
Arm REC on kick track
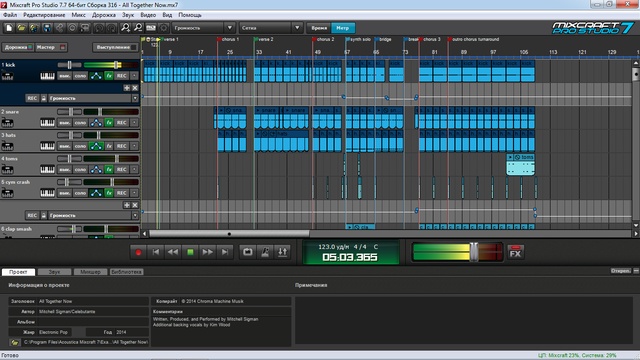click(122, 76)
